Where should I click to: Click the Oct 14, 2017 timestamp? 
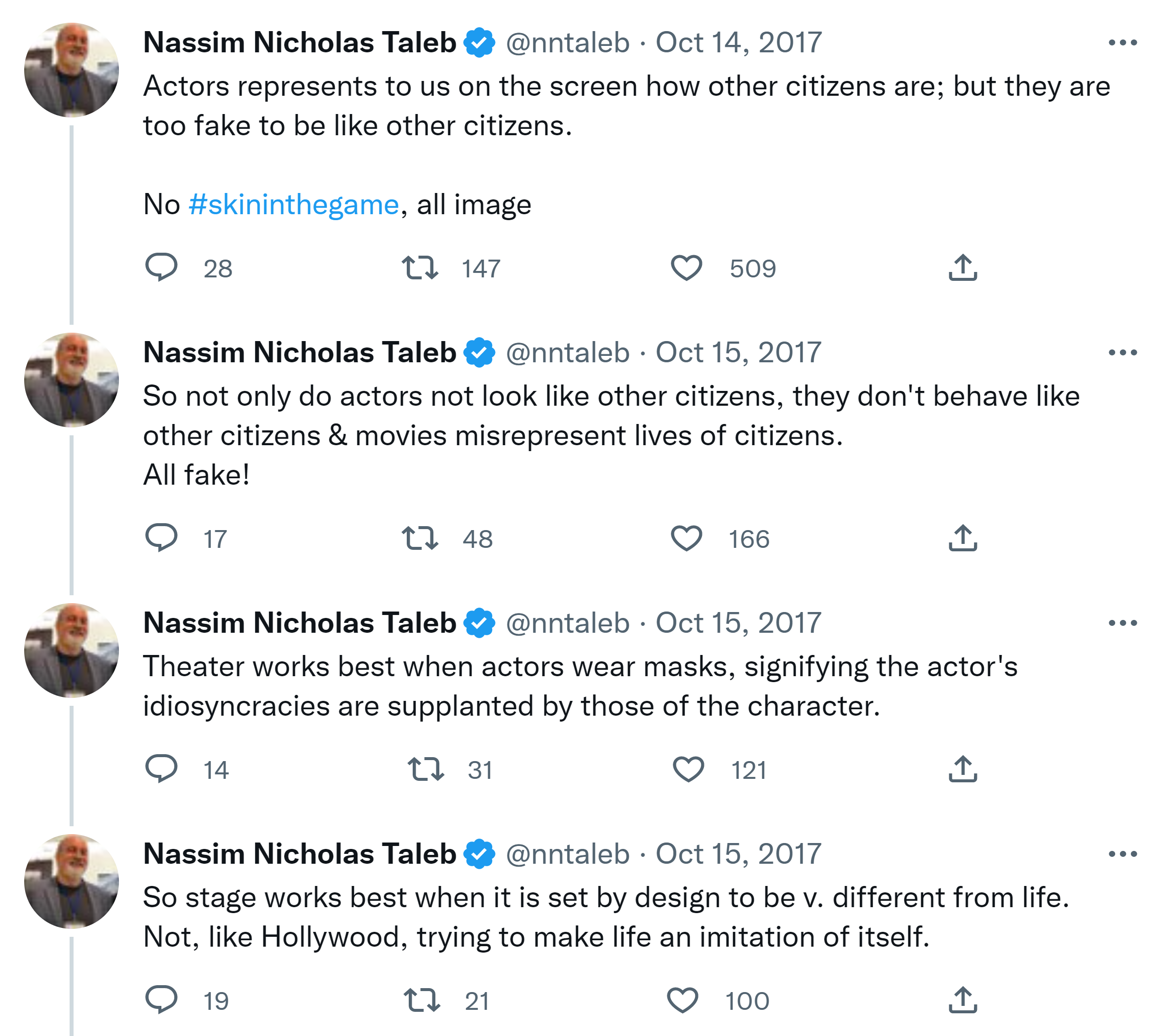738,43
